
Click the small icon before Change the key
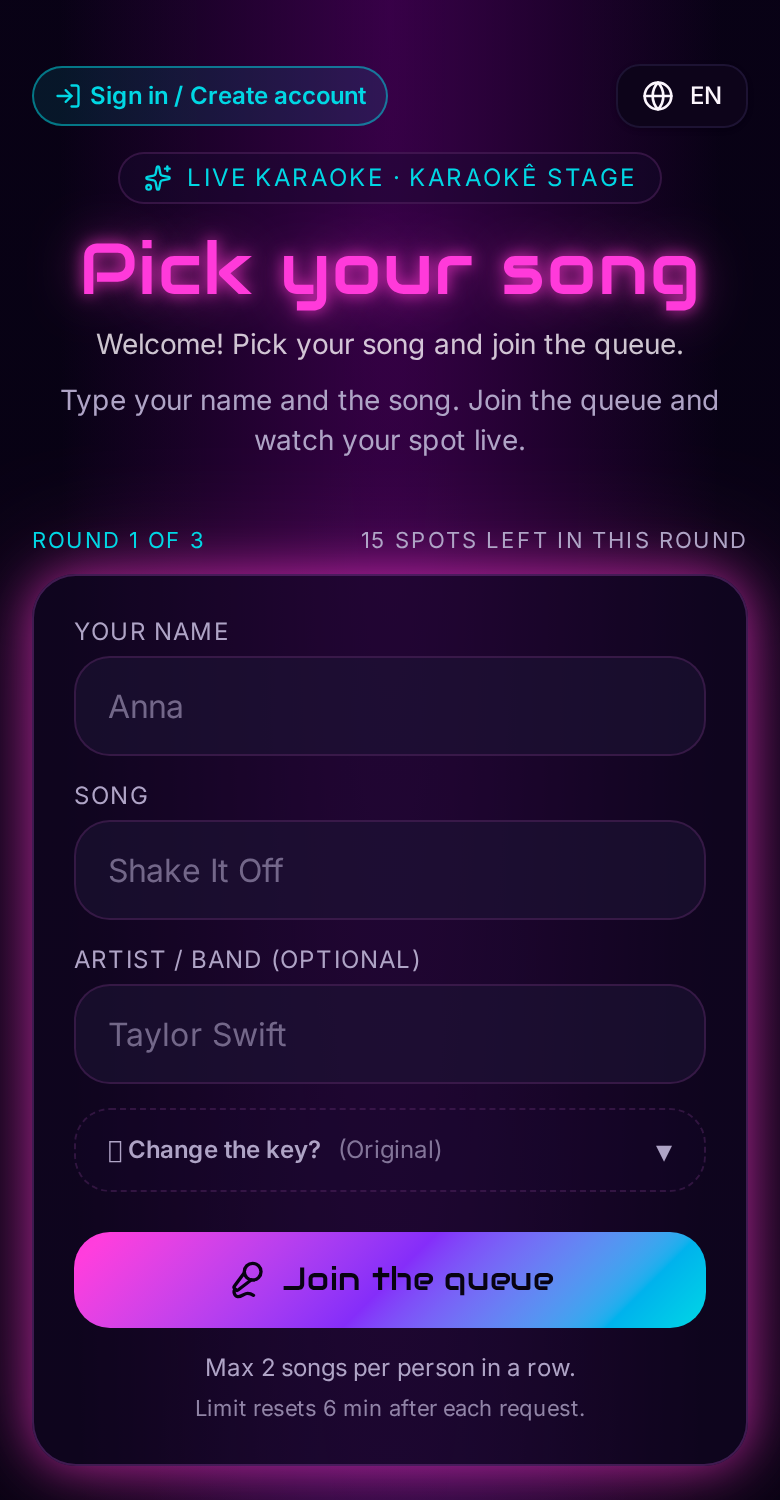click(115, 1151)
